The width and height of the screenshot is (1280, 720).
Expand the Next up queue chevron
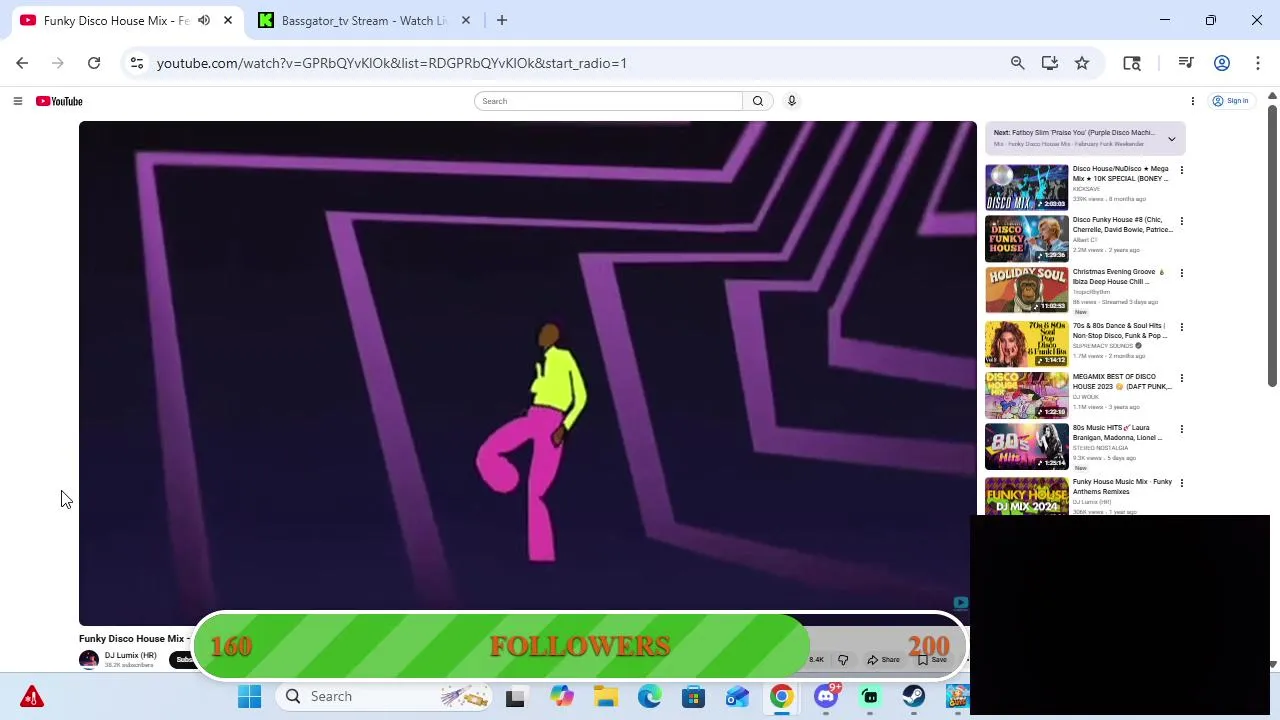[x=1171, y=139]
